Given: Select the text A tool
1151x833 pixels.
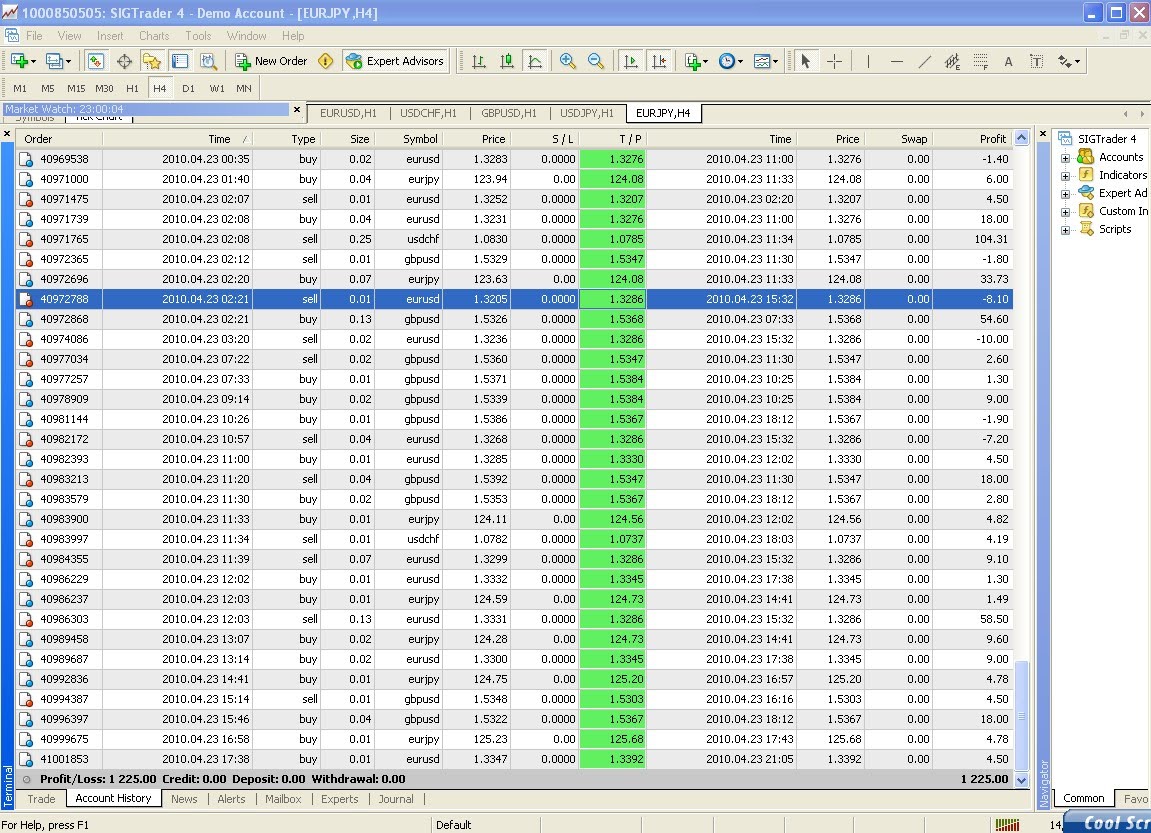Looking at the screenshot, I should [1009, 62].
